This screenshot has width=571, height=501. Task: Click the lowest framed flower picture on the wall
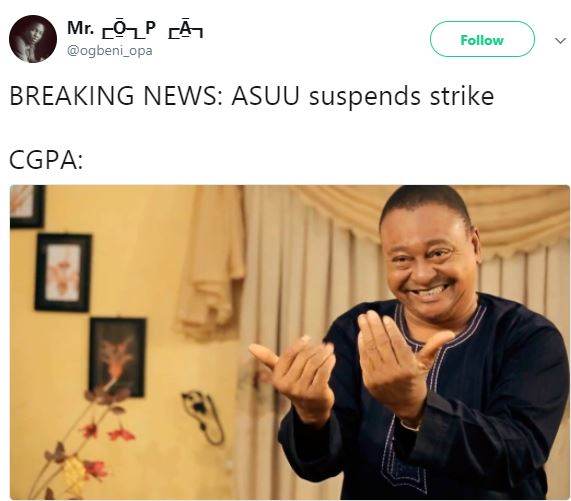coord(117,358)
